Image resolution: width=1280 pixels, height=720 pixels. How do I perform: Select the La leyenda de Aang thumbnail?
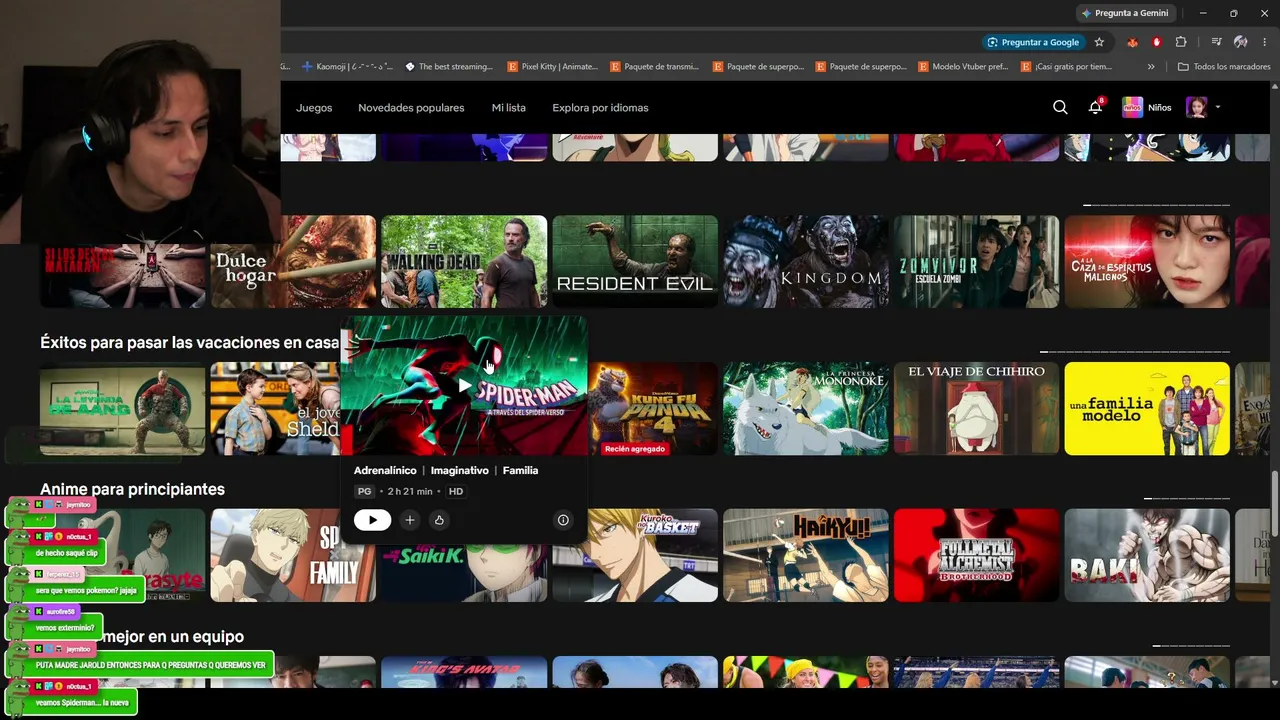(122, 408)
